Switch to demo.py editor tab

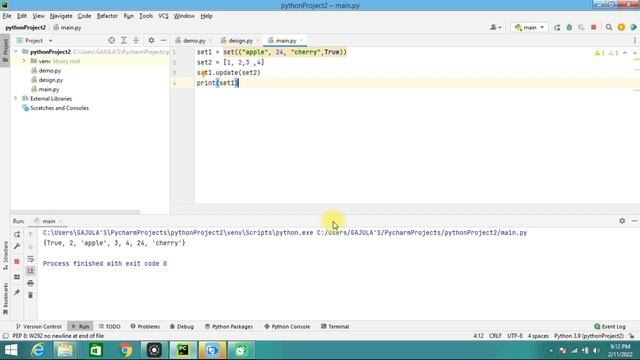coord(194,40)
